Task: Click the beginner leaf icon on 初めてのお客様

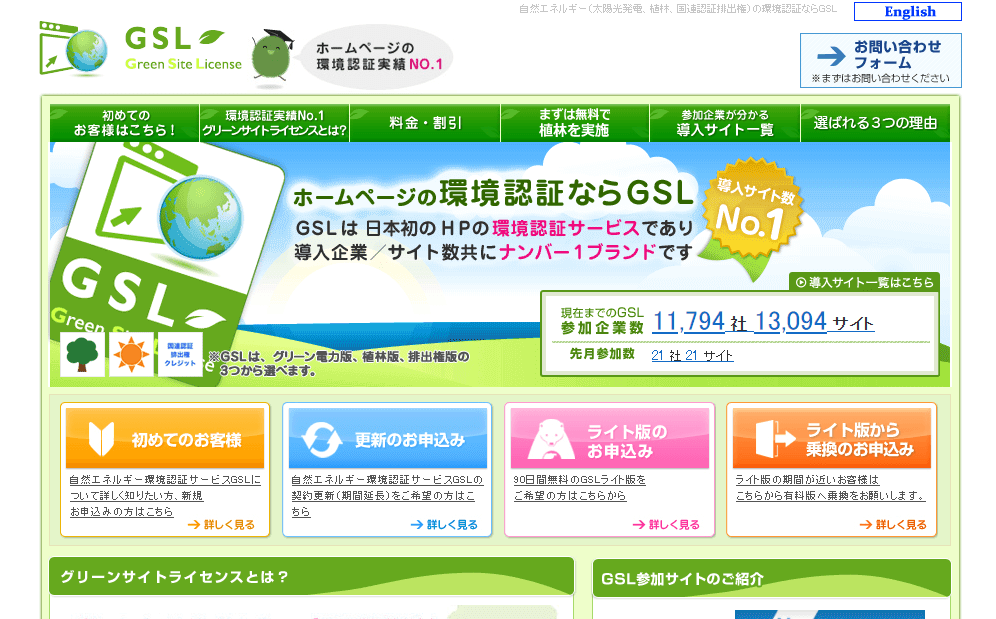Action: coord(102,439)
